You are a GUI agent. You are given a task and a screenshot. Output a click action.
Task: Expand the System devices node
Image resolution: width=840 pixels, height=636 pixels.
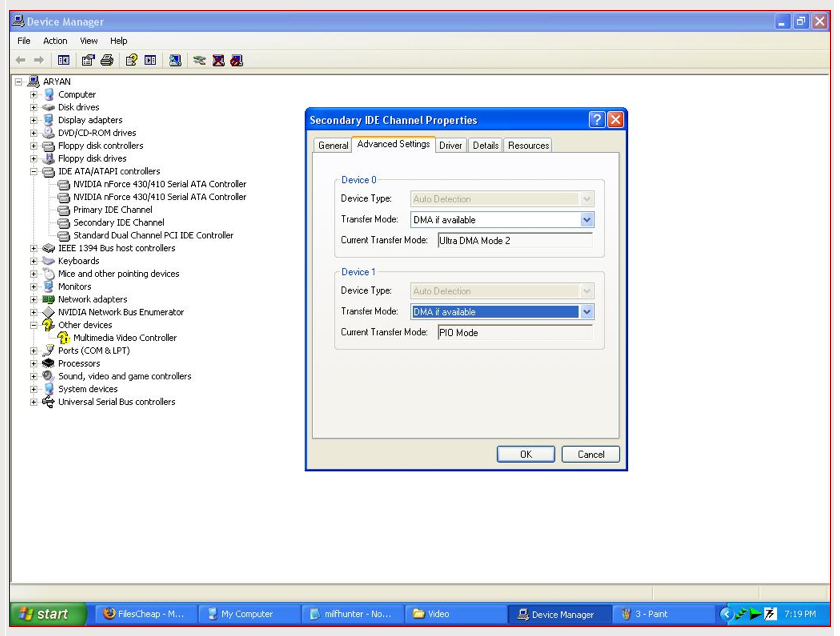click(34, 389)
